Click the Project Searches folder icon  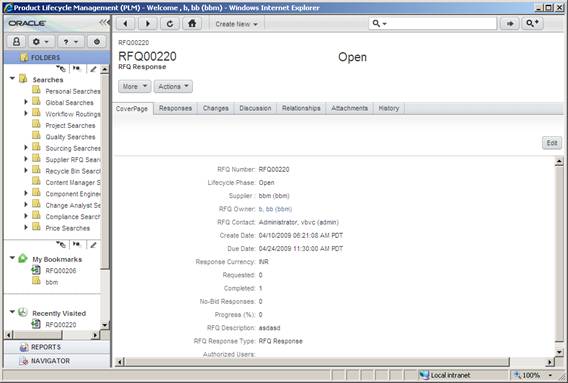click(36, 124)
